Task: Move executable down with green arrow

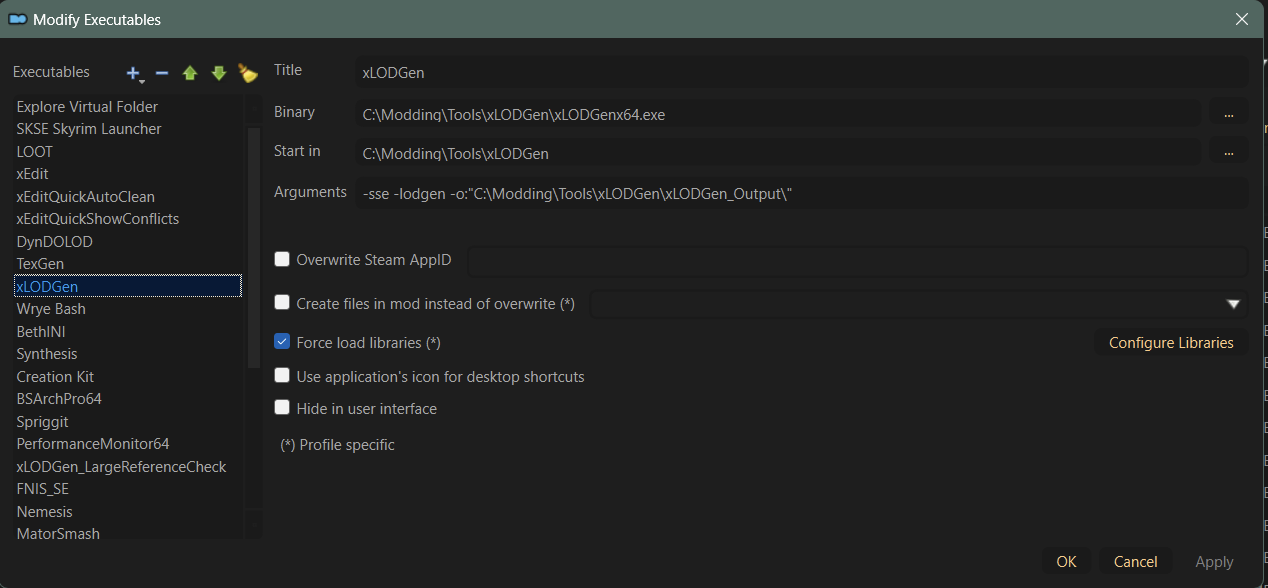Action: click(218, 73)
